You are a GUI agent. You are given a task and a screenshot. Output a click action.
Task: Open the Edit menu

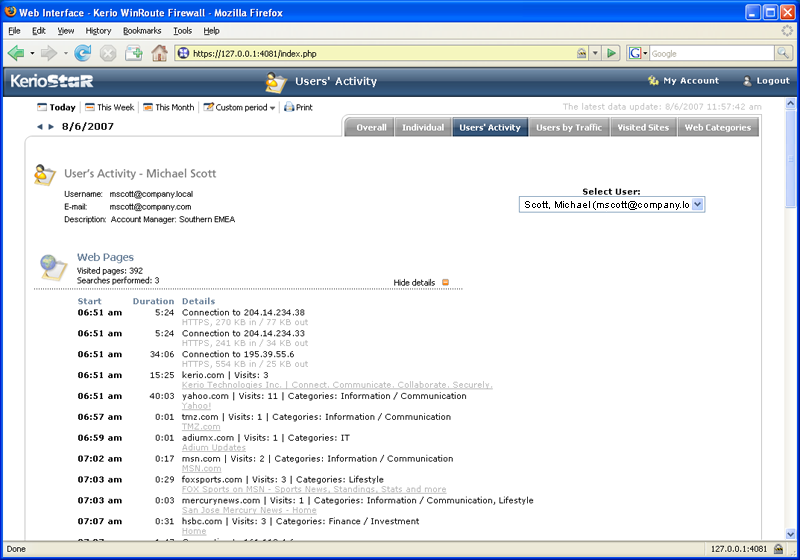click(x=39, y=31)
